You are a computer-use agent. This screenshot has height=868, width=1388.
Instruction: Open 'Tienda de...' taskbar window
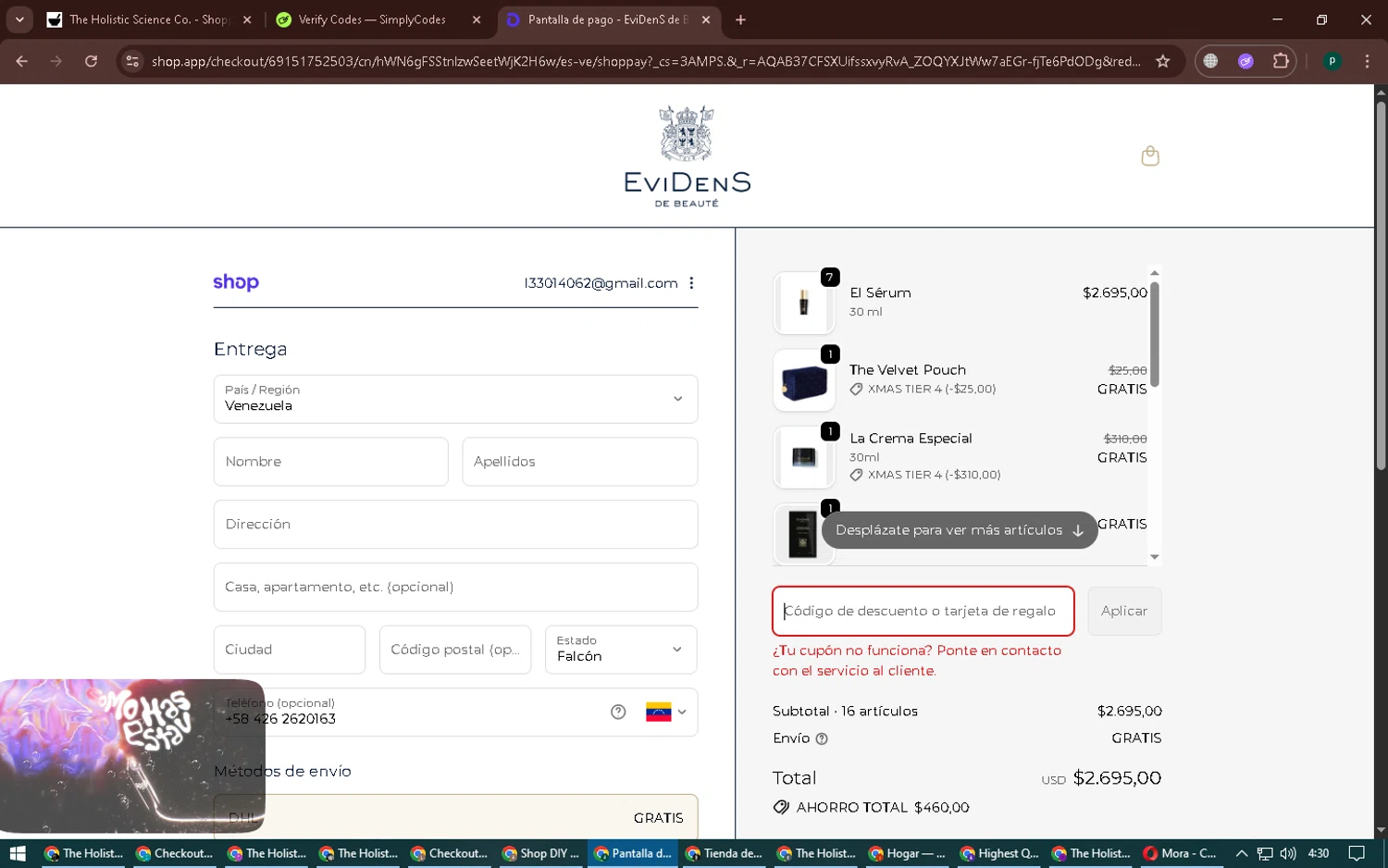click(x=724, y=853)
